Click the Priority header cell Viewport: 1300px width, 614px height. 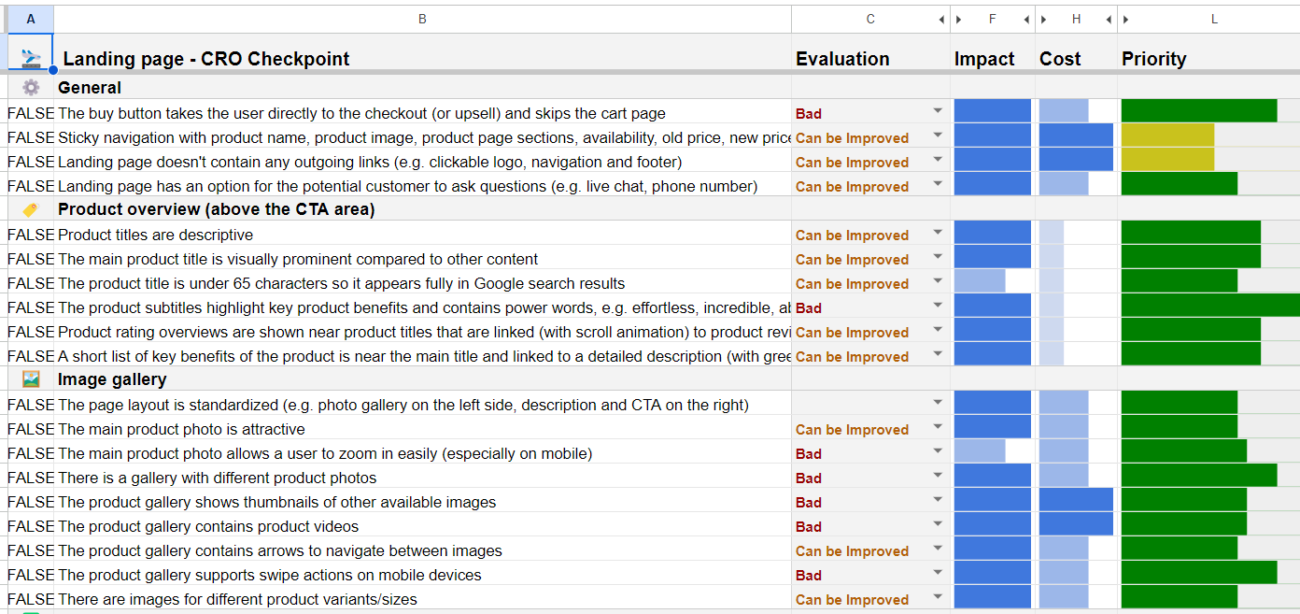tap(1209, 58)
